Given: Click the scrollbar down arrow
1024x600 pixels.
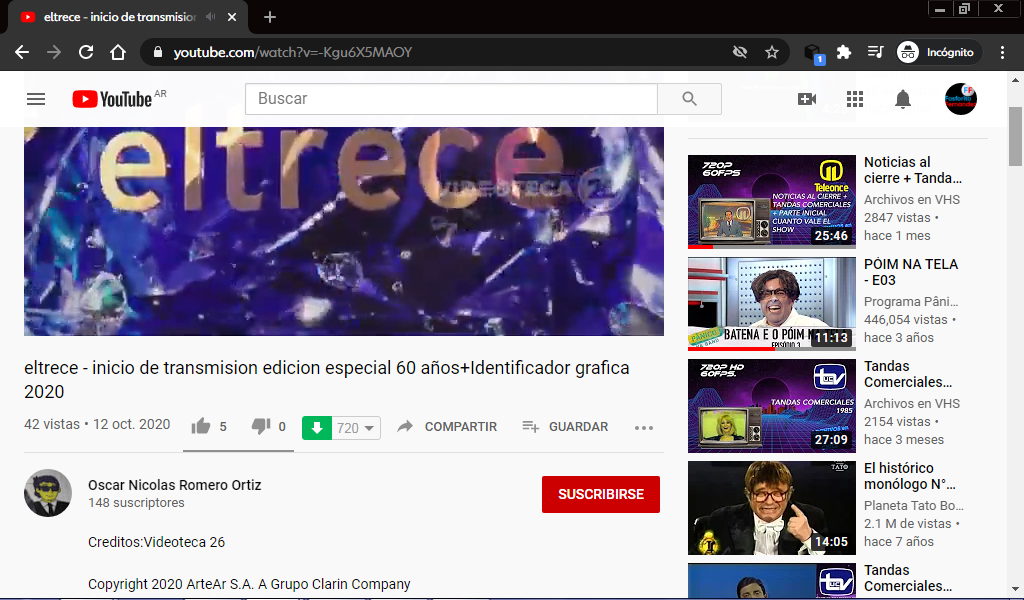Looking at the screenshot, I should pyautogui.click(x=1015, y=590).
